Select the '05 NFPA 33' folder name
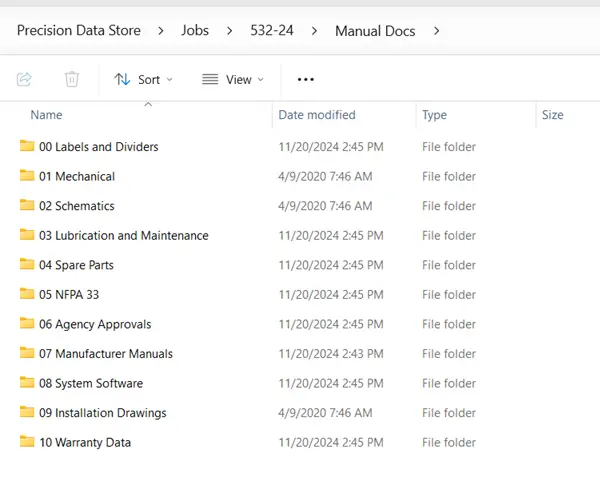 coord(69,295)
